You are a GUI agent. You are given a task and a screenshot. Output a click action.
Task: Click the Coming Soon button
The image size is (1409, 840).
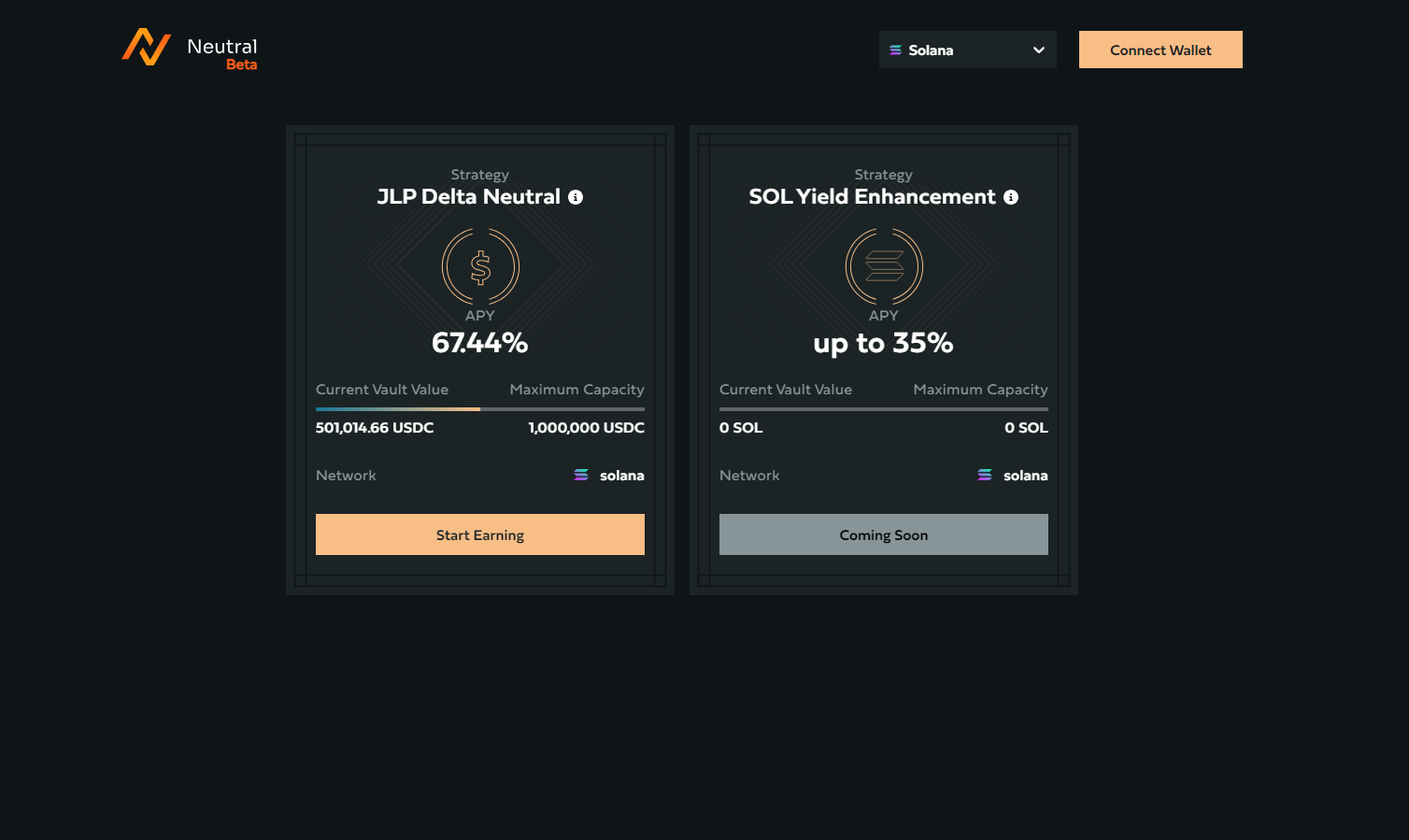click(884, 534)
